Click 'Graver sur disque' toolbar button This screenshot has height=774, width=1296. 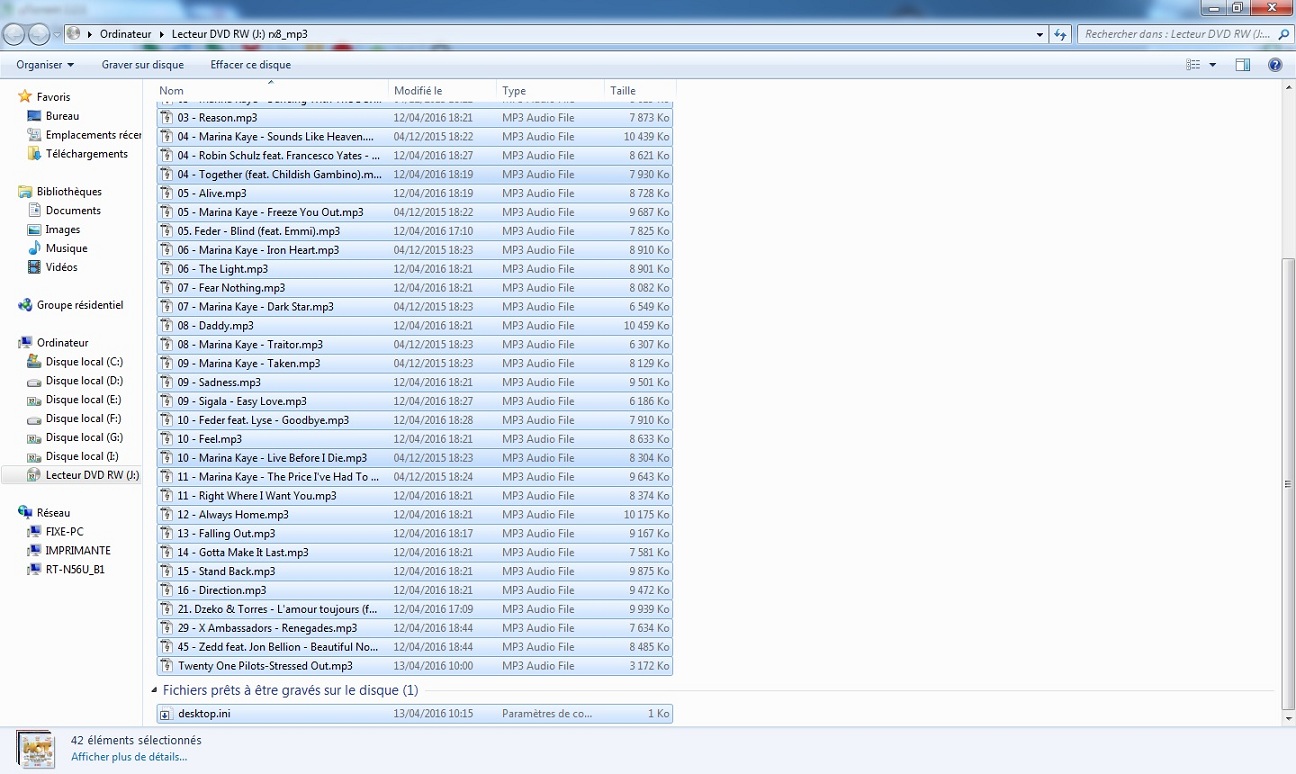(142, 65)
